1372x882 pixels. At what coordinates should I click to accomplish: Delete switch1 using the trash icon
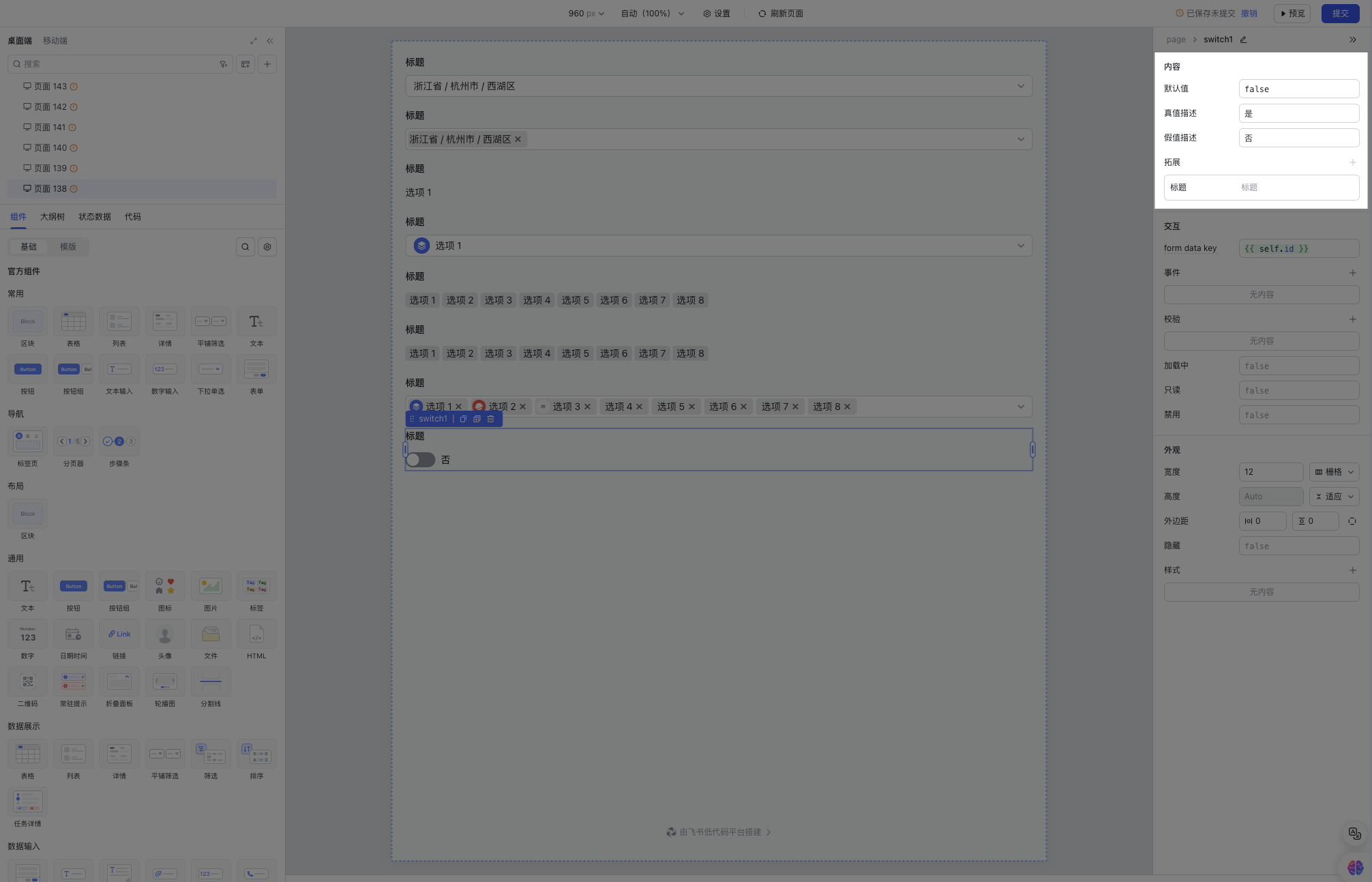[490, 419]
